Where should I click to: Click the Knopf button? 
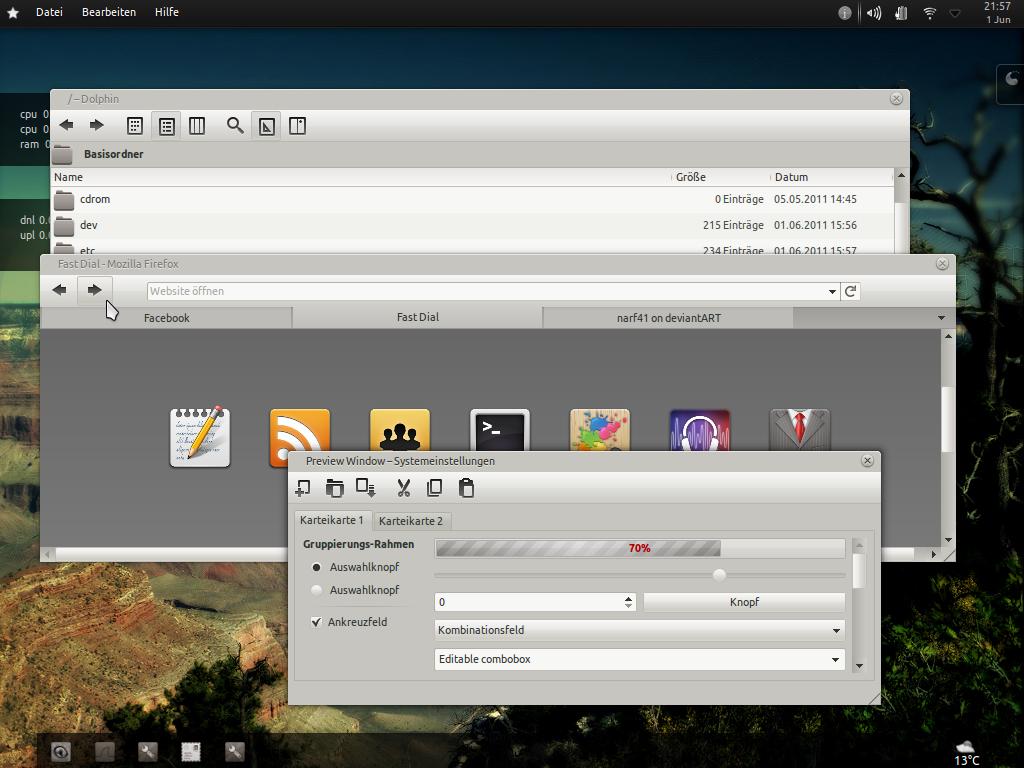pyautogui.click(x=744, y=602)
